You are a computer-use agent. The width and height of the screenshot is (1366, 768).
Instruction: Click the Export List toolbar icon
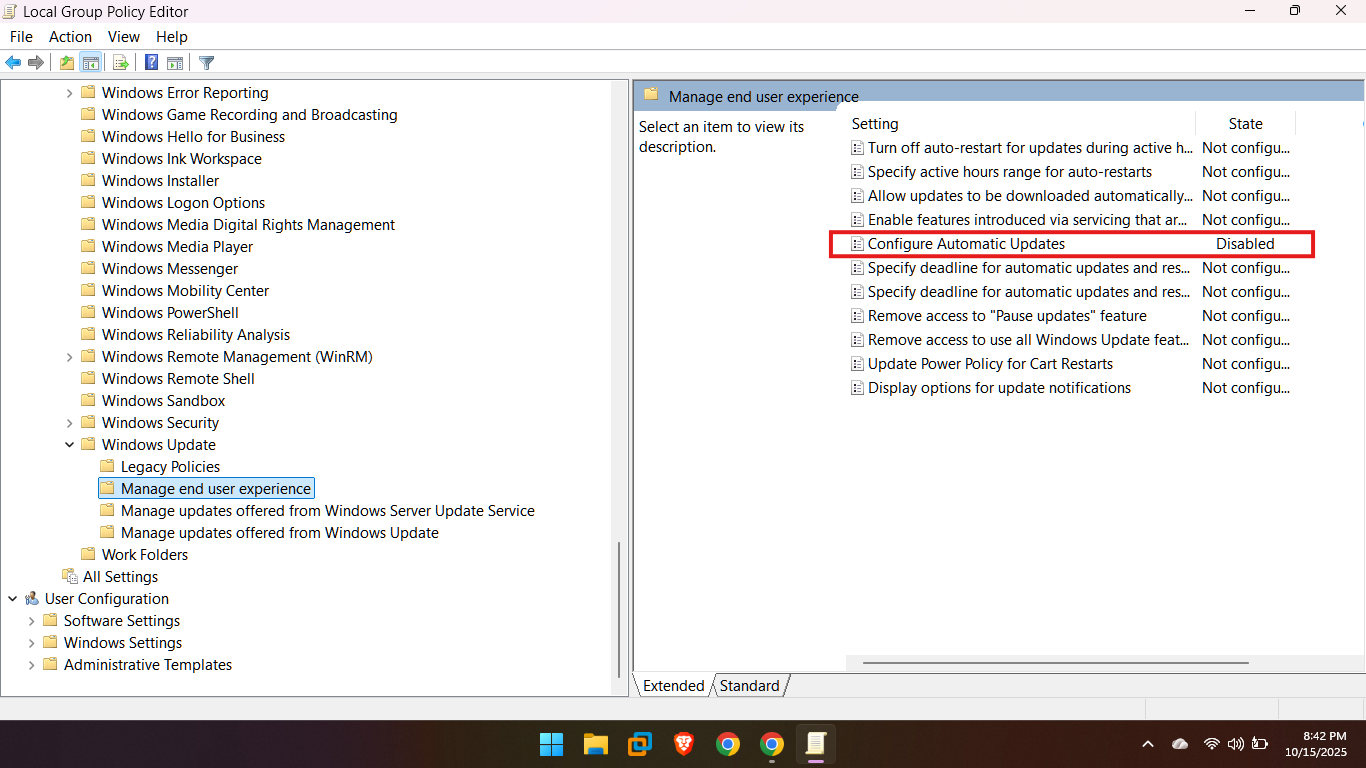point(121,63)
